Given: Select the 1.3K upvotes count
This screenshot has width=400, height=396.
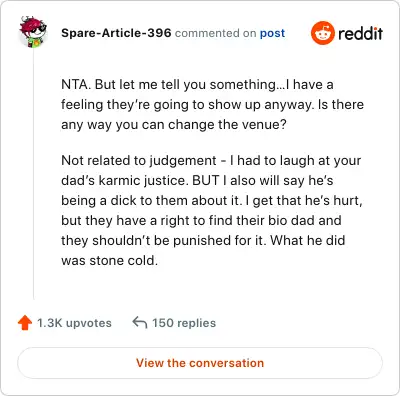Looking at the screenshot, I should click(74, 323).
